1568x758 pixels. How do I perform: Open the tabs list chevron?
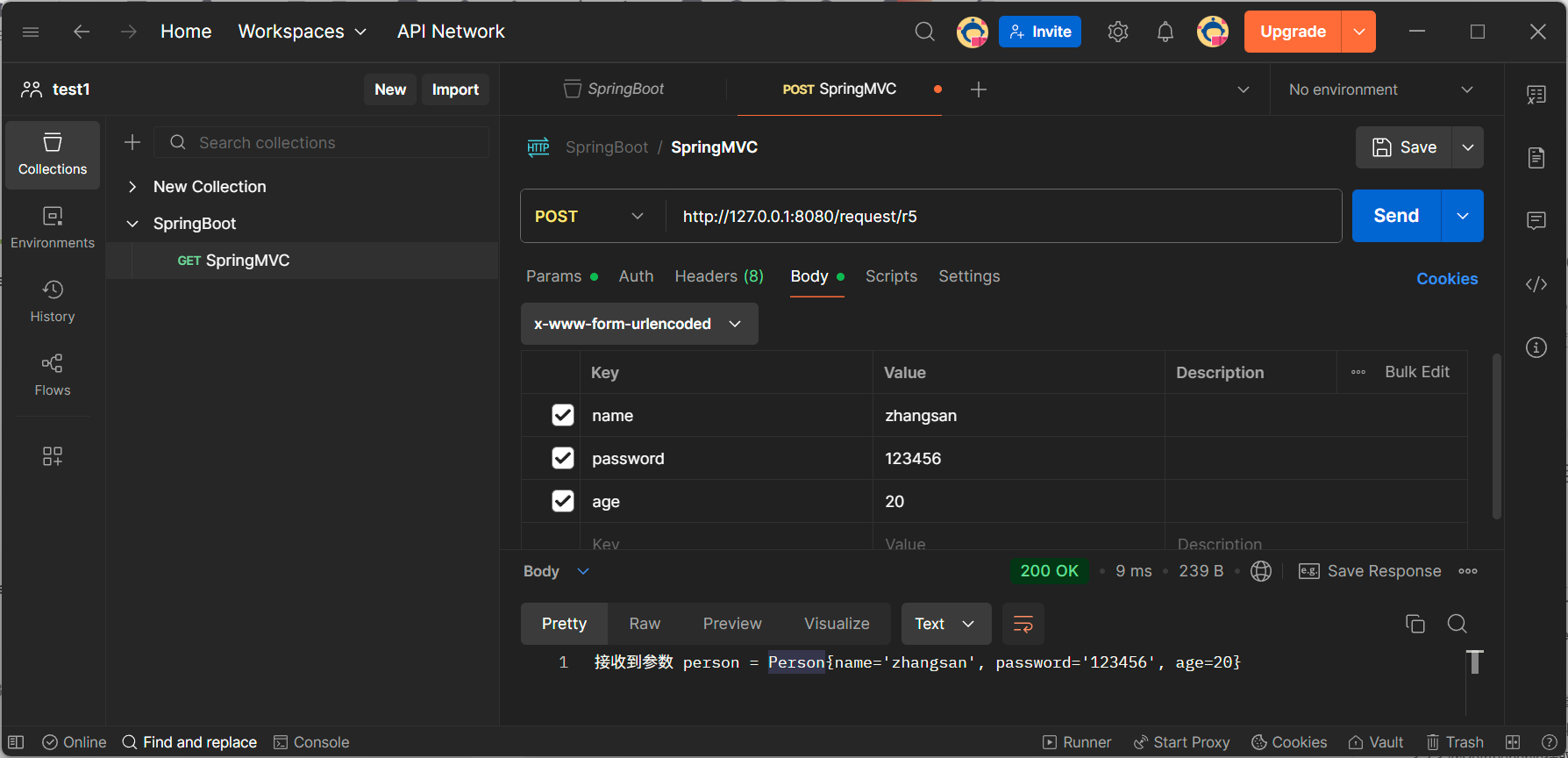click(x=1244, y=89)
